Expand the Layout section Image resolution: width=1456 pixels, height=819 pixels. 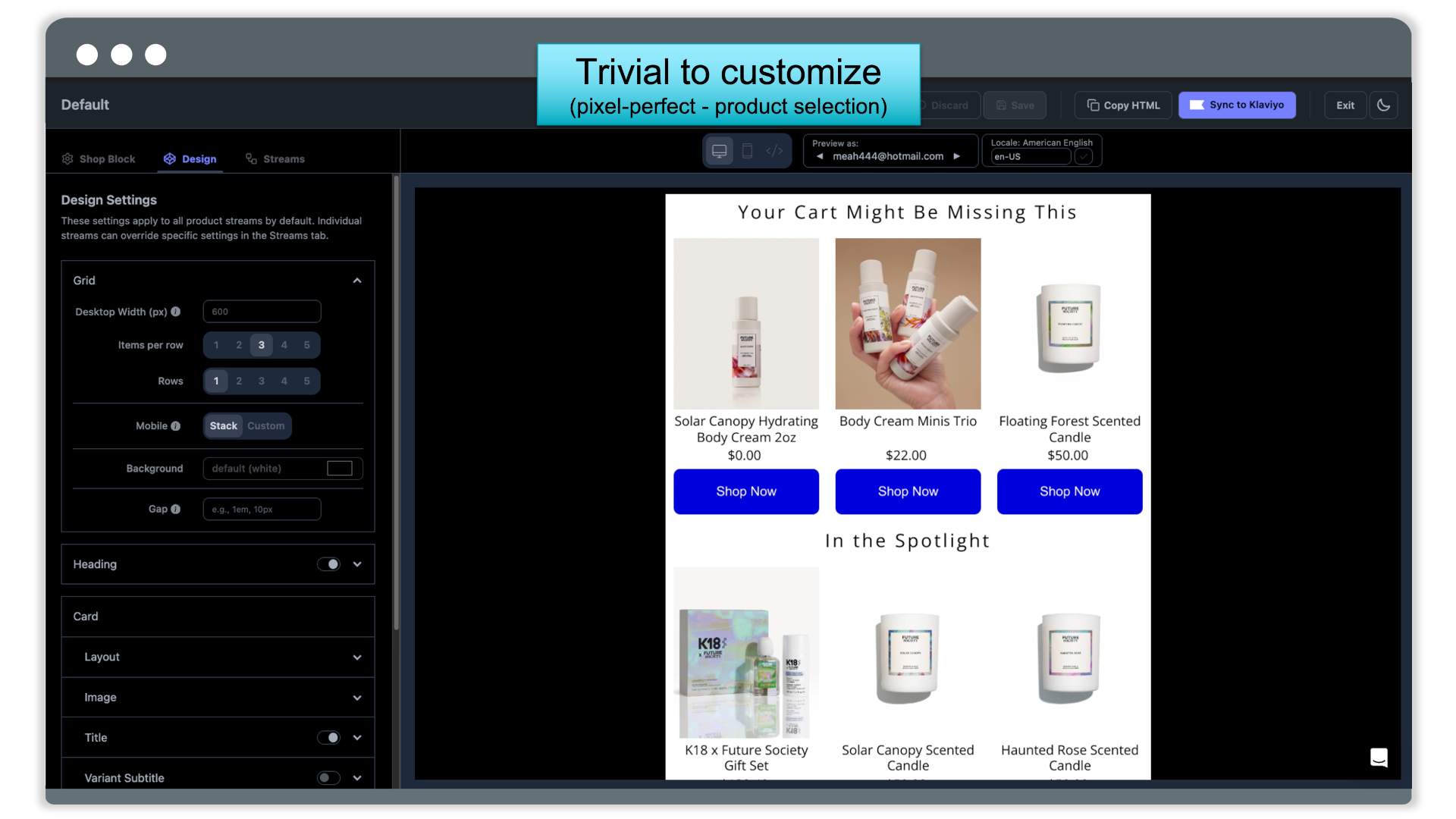tap(357, 657)
